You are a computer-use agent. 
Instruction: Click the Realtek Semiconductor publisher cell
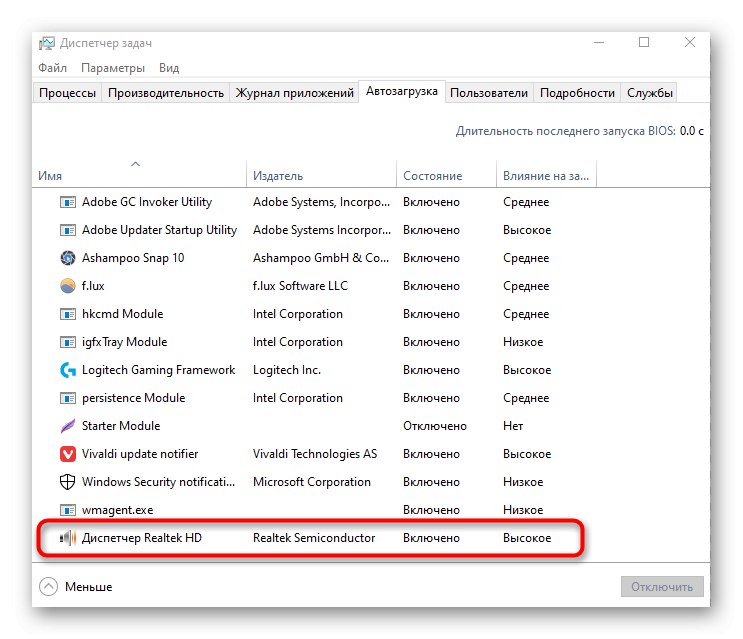point(314,538)
